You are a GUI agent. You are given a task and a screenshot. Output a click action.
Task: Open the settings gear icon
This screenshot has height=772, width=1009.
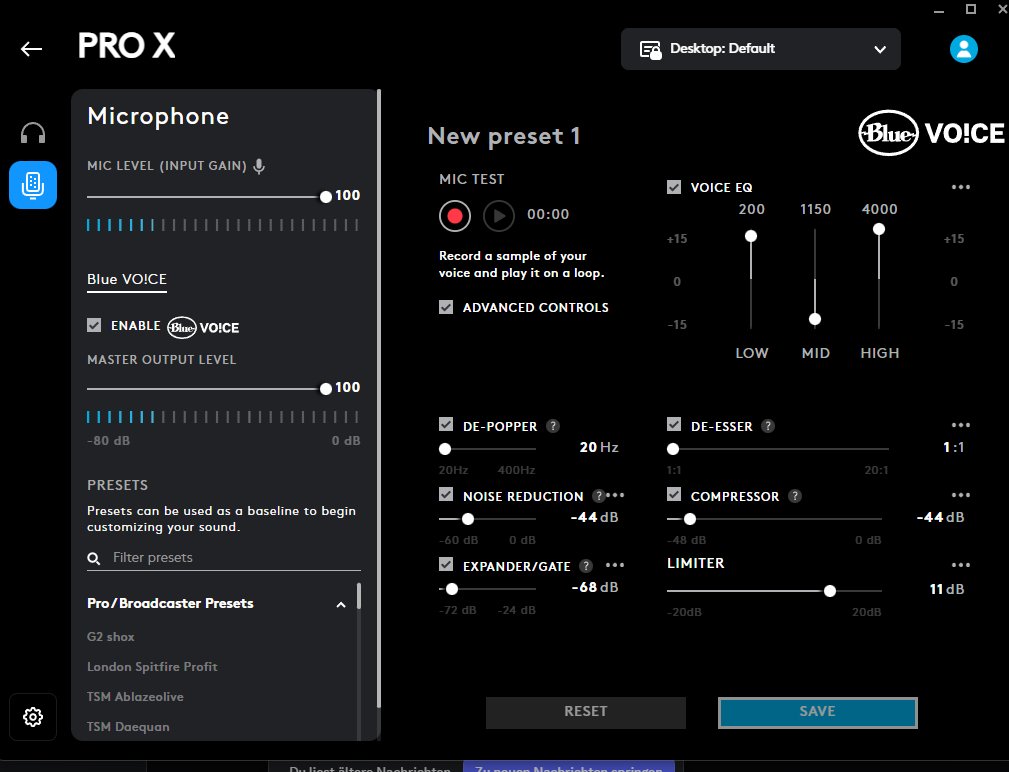click(33, 717)
